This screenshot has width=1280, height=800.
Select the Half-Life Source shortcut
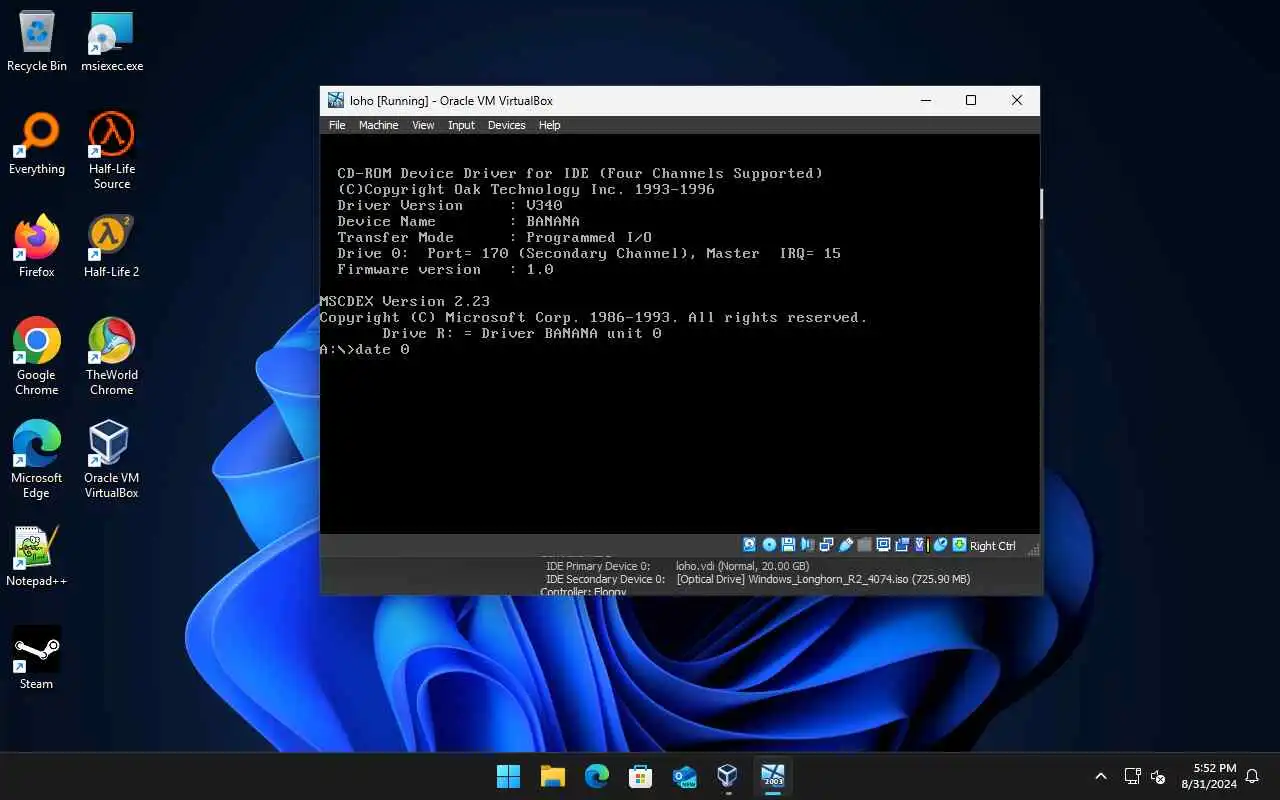coord(112,150)
